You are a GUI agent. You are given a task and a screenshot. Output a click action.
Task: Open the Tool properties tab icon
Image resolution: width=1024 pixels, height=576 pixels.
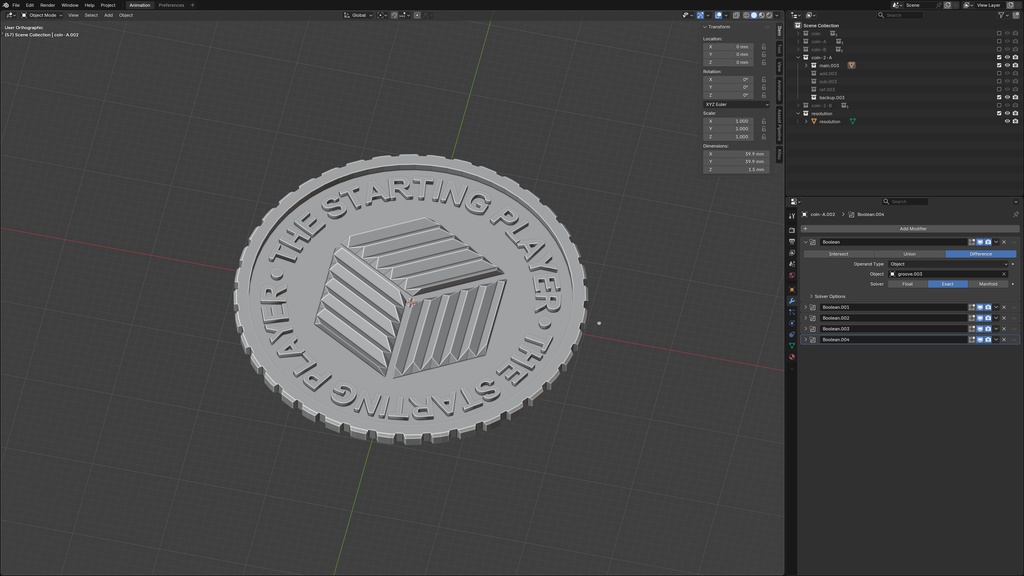[792, 216]
